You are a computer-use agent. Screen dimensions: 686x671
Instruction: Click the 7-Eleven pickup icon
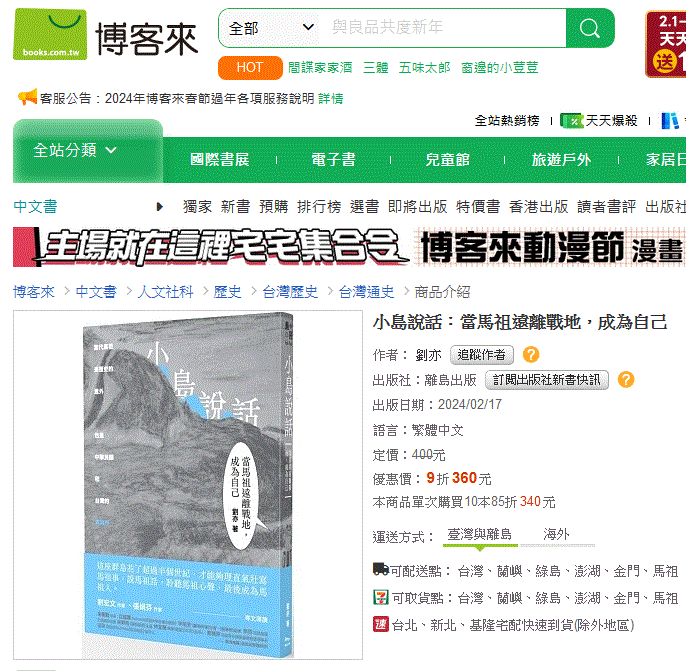[381, 597]
